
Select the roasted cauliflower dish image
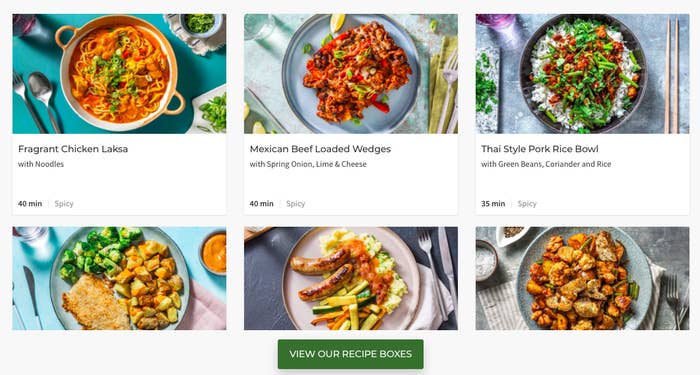(x=583, y=278)
